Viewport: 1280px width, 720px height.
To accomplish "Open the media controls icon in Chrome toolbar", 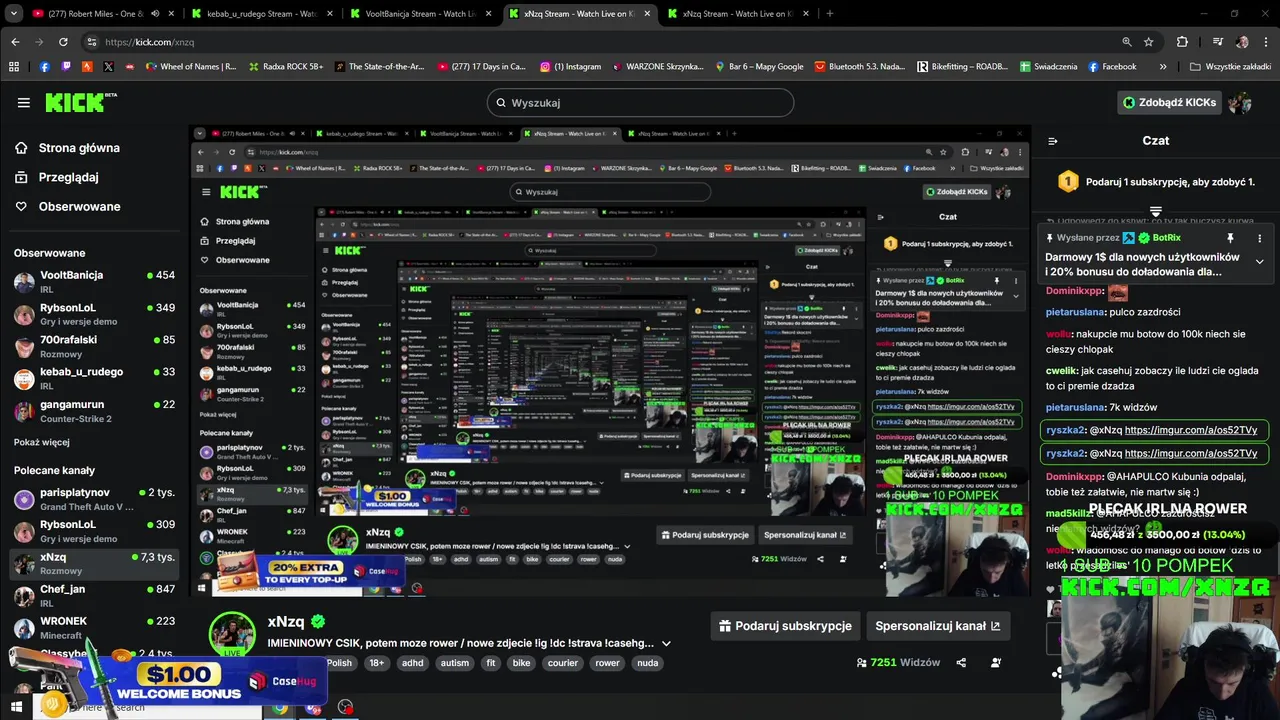I will click(1217, 42).
